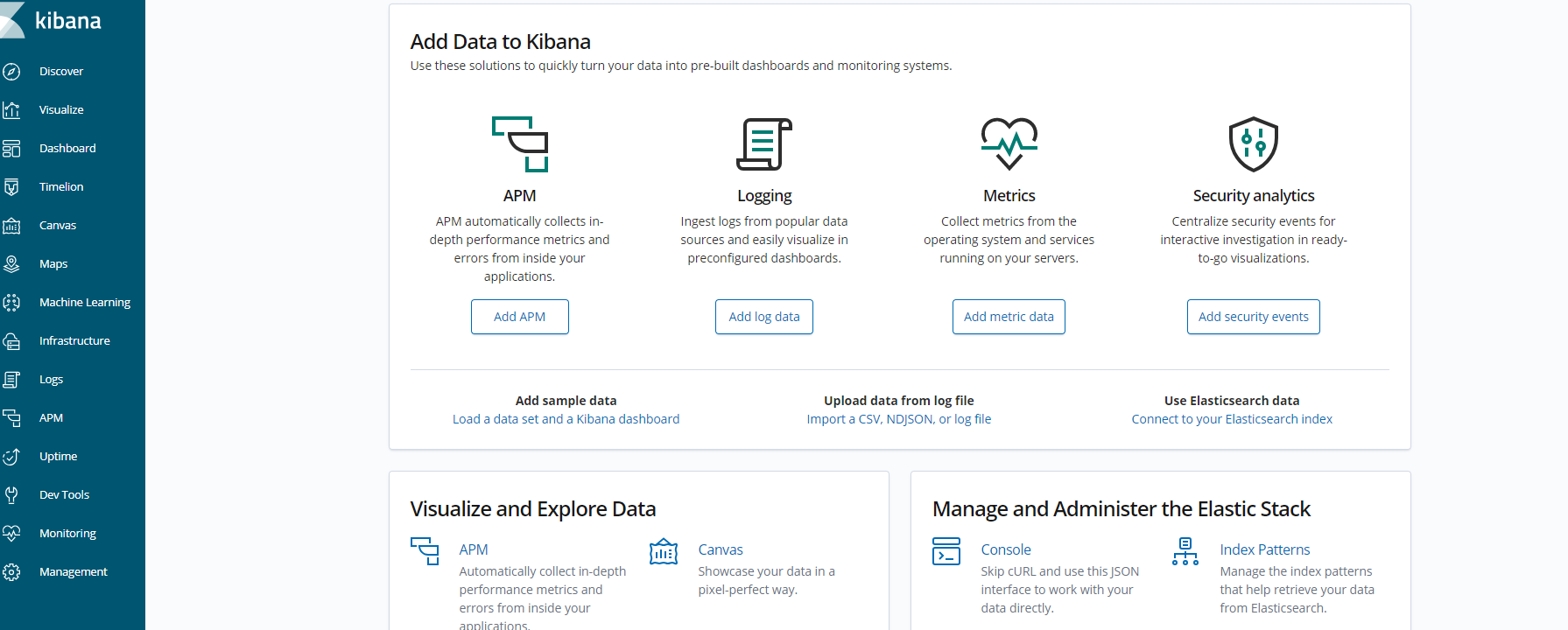Click the large Security analytics shield icon
Viewport: 1568px width, 630px height.
[1254, 144]
